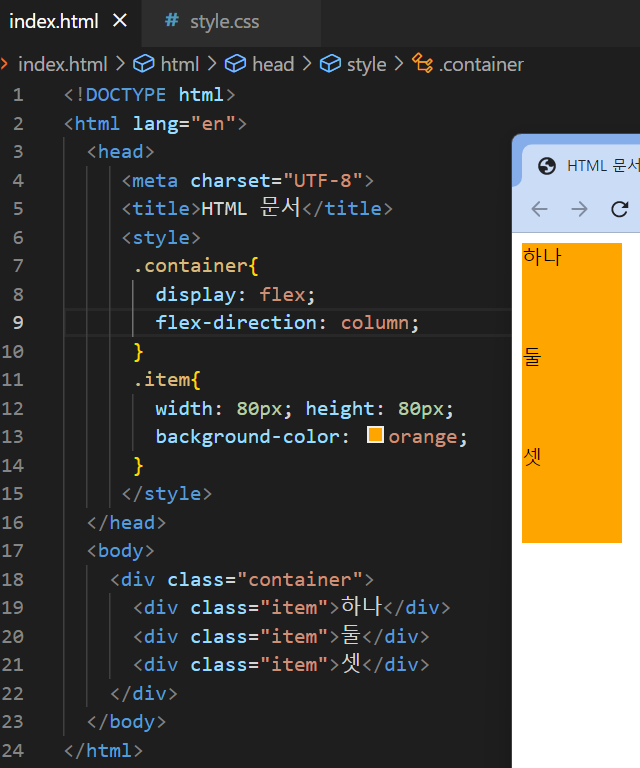The image size is (640, 768).
Task: Click '셋' item in browser preview
Action: 571,493
